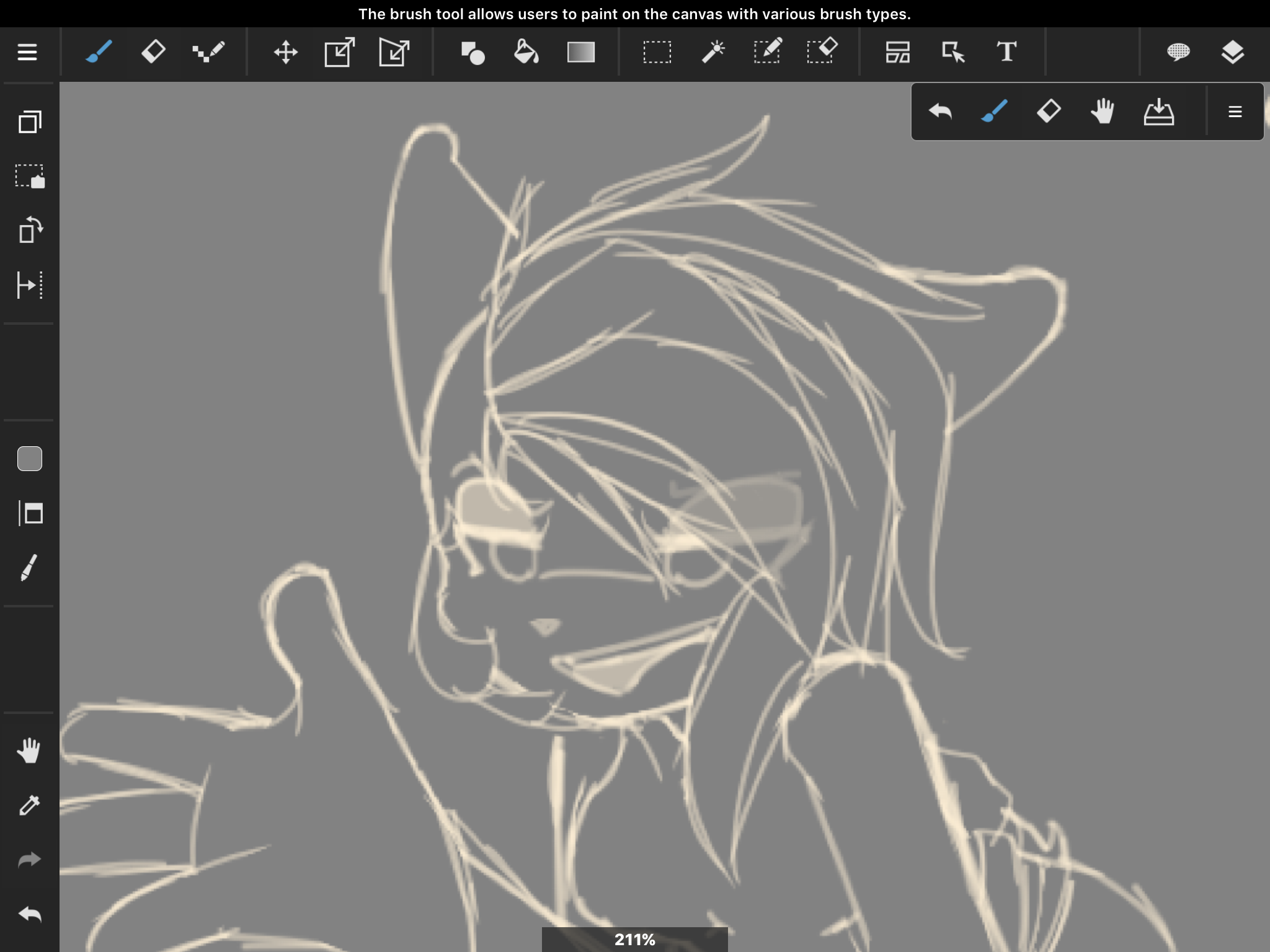Viewport: 1270px width, 952px height.
Task: Click the 211% zoom indicator
Action: (x=635, y=940)
